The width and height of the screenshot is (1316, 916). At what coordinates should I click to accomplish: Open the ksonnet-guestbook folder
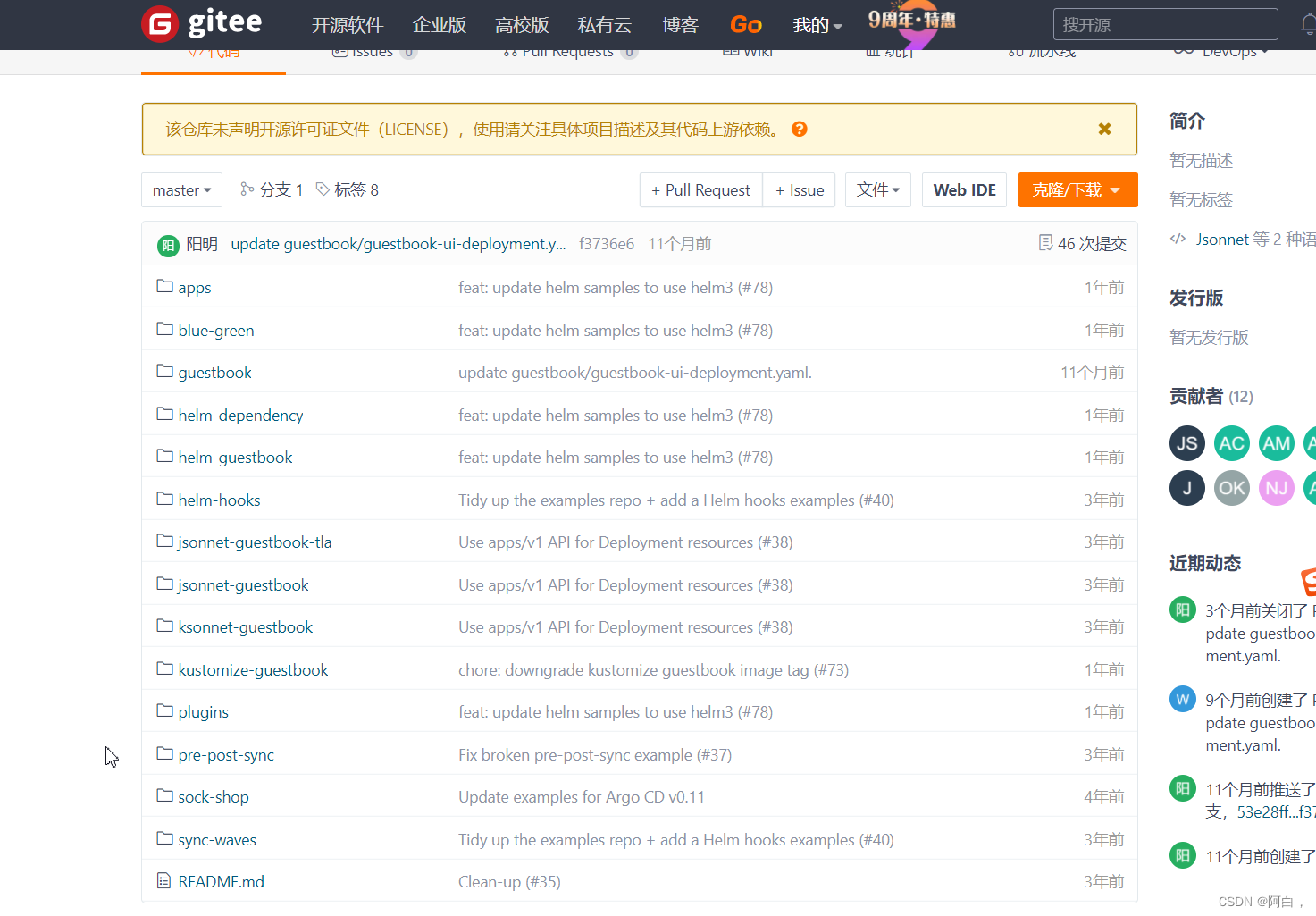(x=246, y=626)
